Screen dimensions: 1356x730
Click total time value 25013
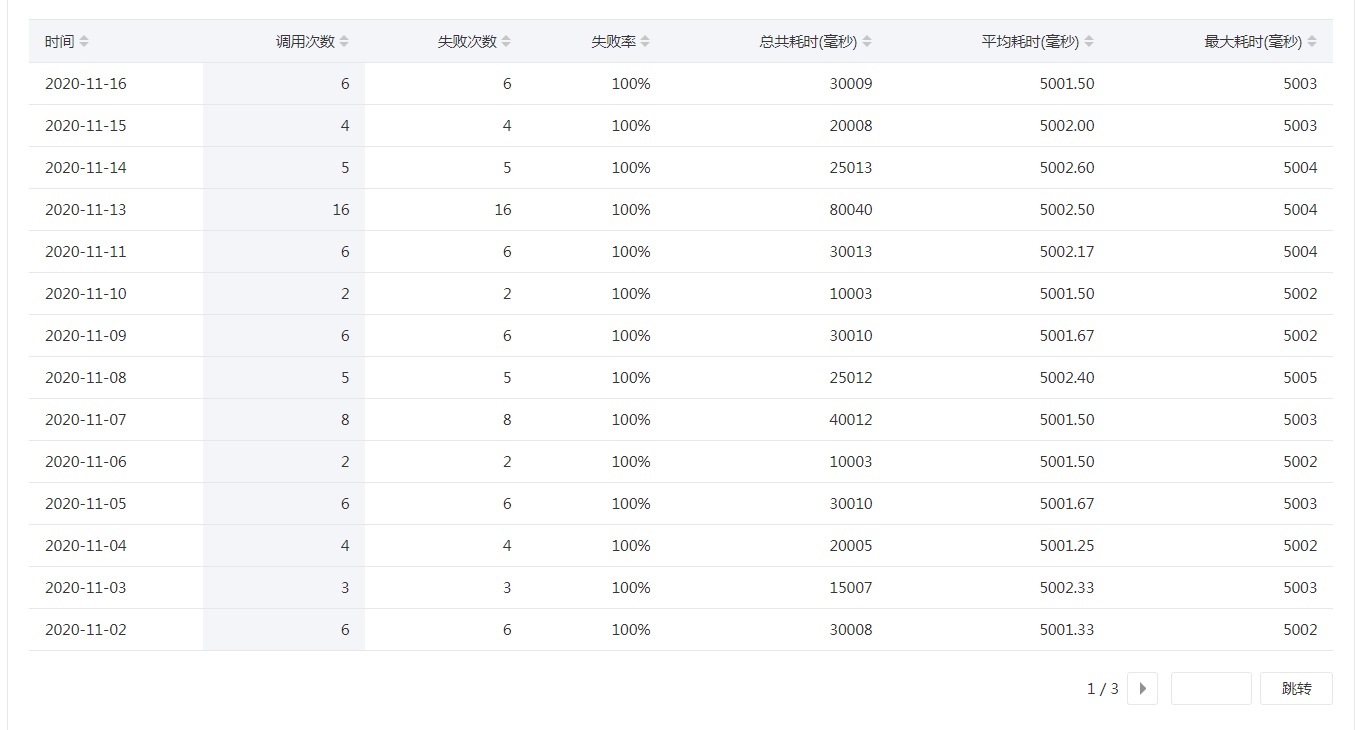[x=851, y=168]
